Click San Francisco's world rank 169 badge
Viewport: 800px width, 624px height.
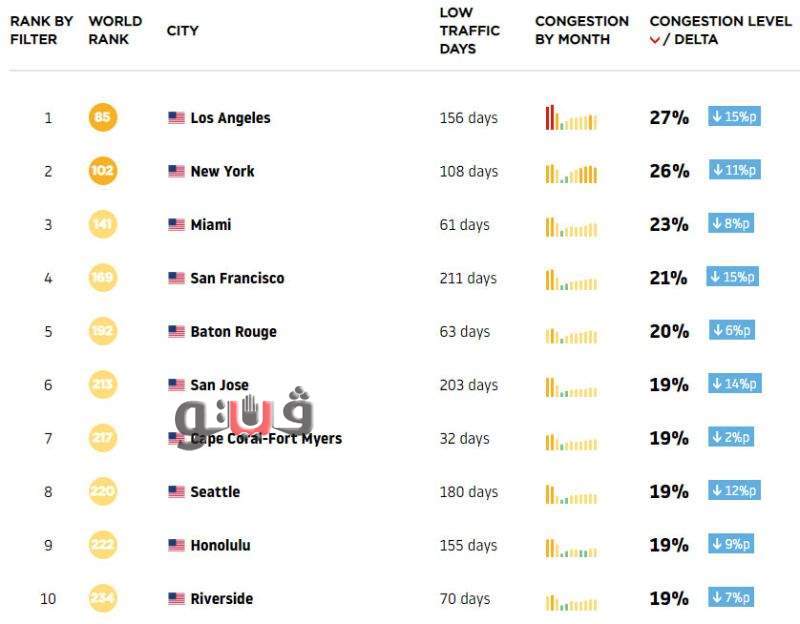(x=102, y=278)
